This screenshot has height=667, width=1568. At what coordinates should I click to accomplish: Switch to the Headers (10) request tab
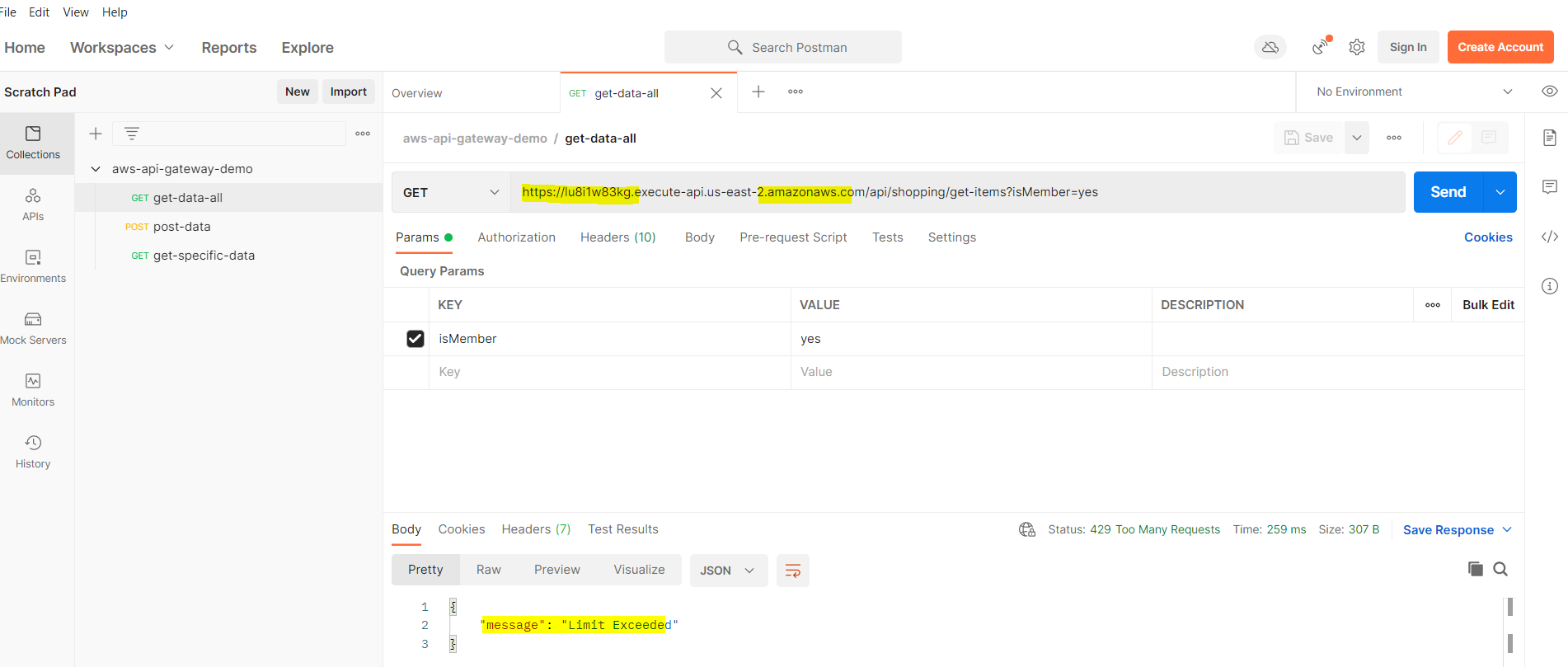coord(618,237)
